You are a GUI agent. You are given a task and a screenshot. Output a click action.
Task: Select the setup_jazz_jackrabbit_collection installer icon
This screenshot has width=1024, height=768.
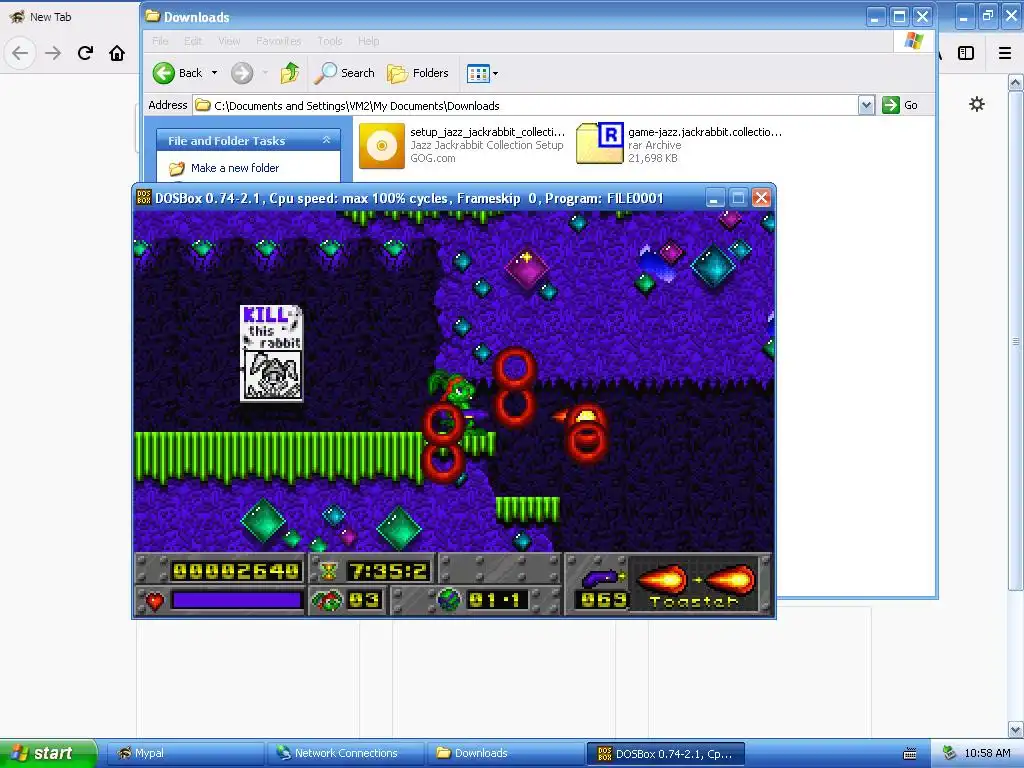382,146
